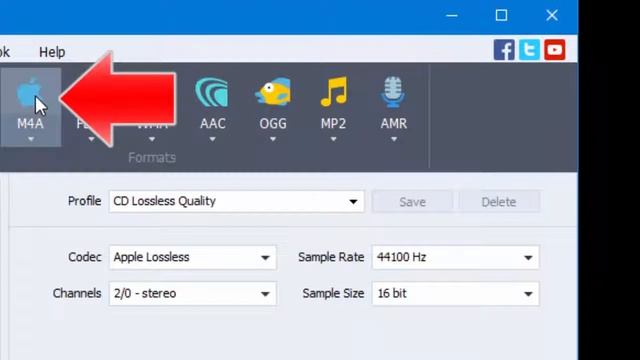Open the Profile dropdown CD Lossless Quality

coord(236,201)
